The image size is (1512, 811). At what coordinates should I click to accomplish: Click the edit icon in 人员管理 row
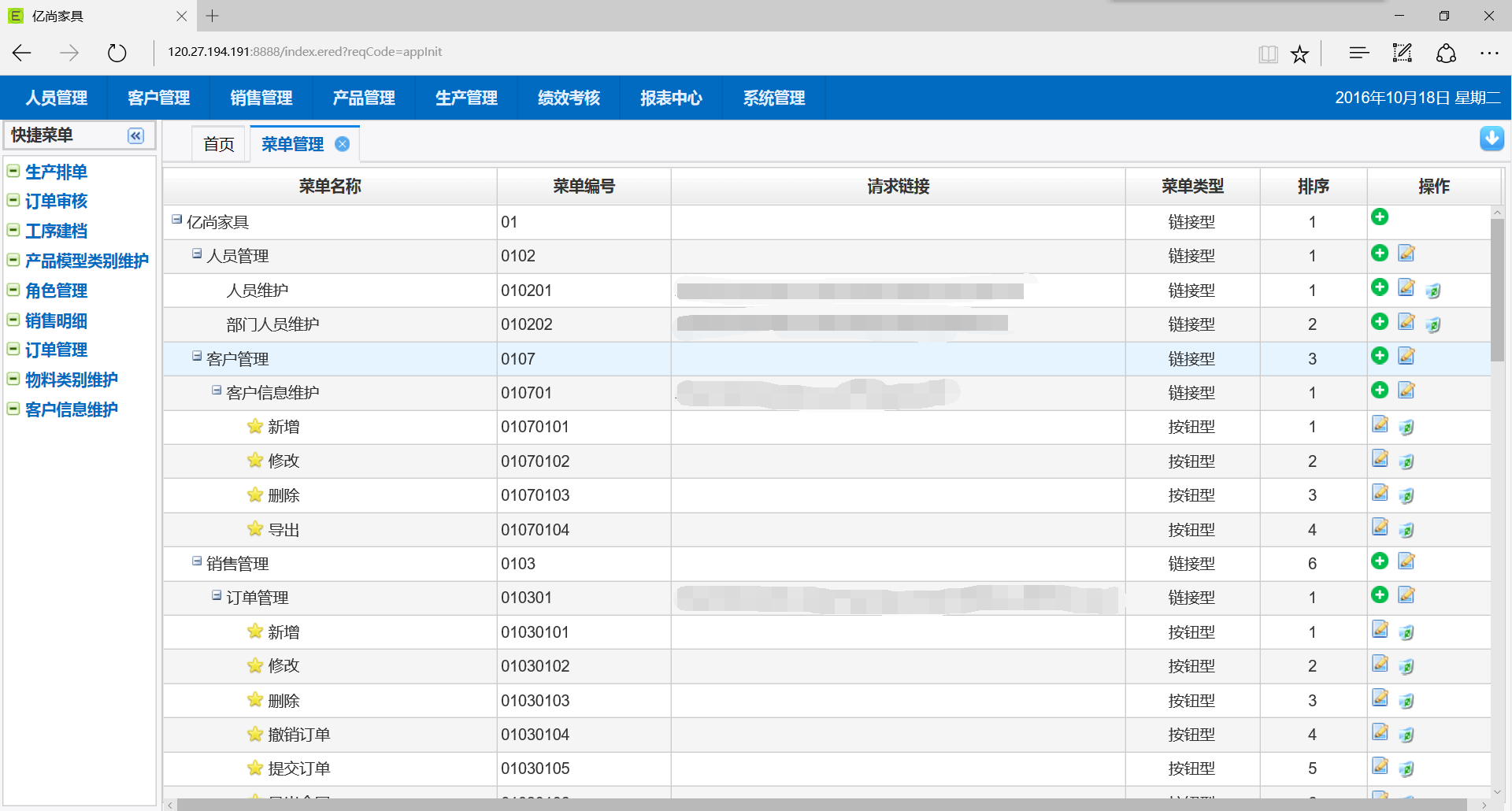click(1406, 253)
